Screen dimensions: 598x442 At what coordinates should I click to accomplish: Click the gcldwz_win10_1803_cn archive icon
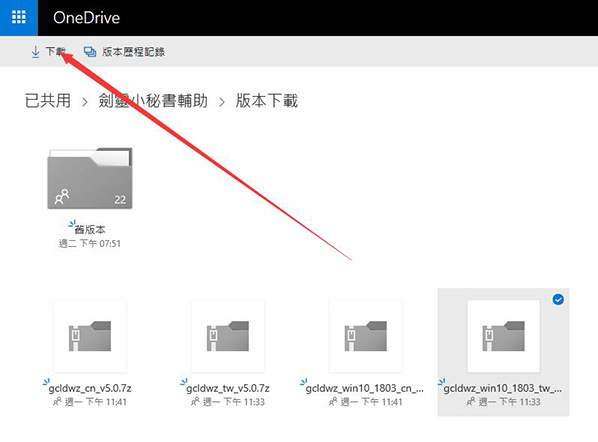[x=365, y=336]
